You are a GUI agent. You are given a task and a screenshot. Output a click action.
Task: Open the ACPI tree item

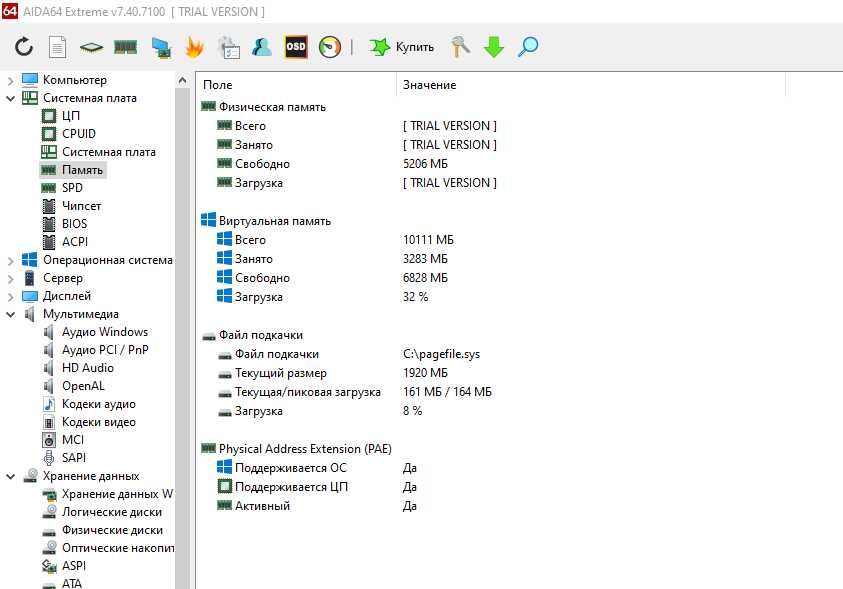[x=75, y=242]
